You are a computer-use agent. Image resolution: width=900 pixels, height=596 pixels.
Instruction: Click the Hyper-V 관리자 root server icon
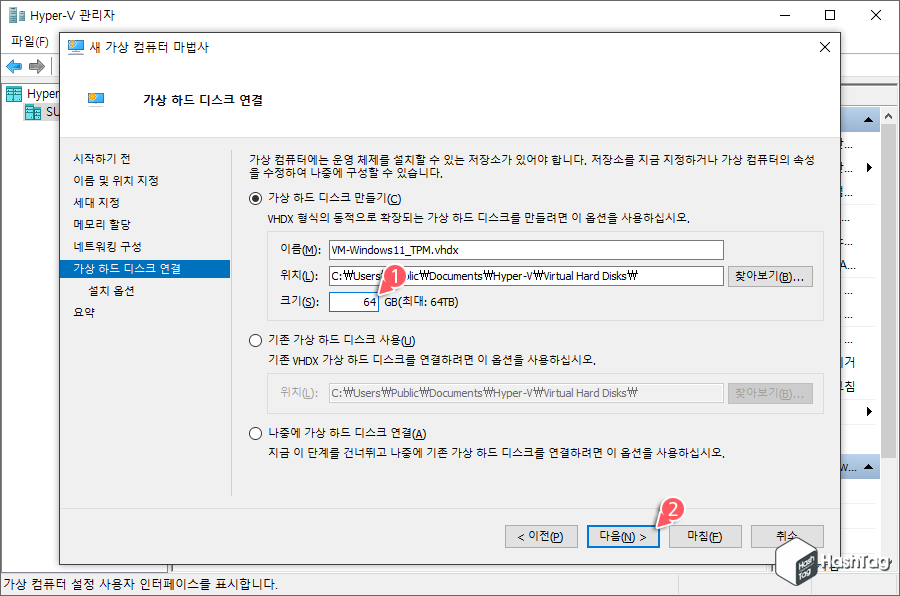(14, 92)
